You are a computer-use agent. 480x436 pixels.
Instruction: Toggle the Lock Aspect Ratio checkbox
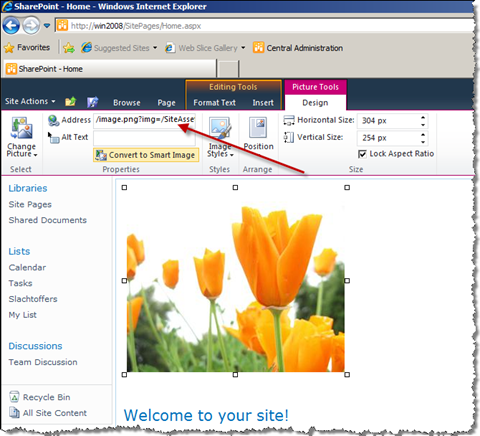point(362,154)
